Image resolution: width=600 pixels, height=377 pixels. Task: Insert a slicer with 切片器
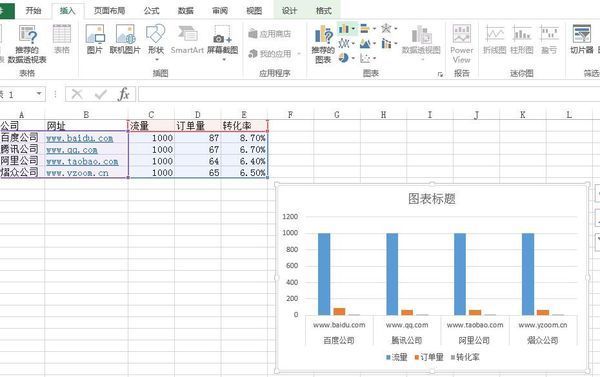tap(582, 39)
